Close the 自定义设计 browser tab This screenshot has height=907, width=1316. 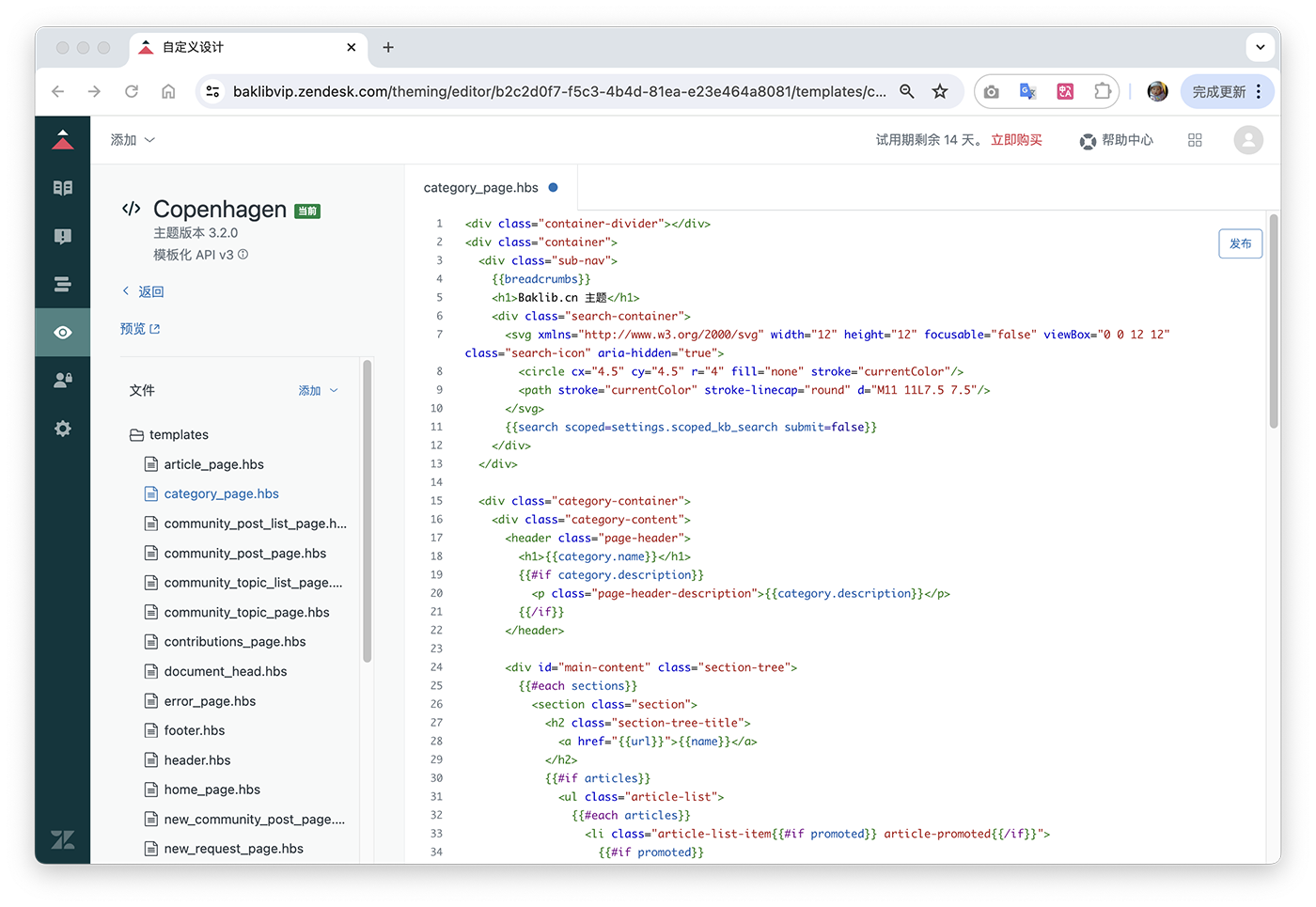(352, 47)
